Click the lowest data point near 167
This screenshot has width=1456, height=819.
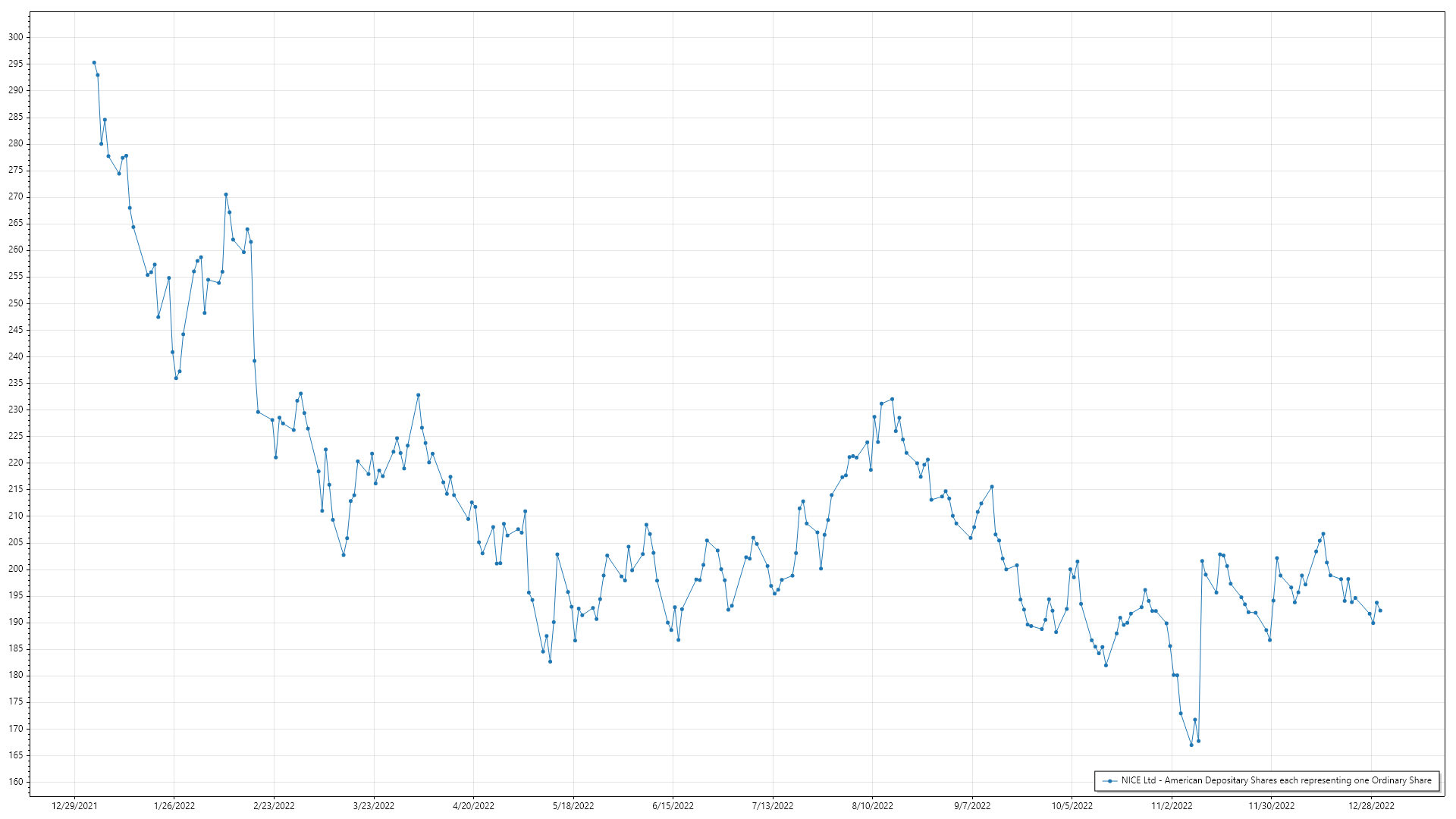(x=1191, y=745)
